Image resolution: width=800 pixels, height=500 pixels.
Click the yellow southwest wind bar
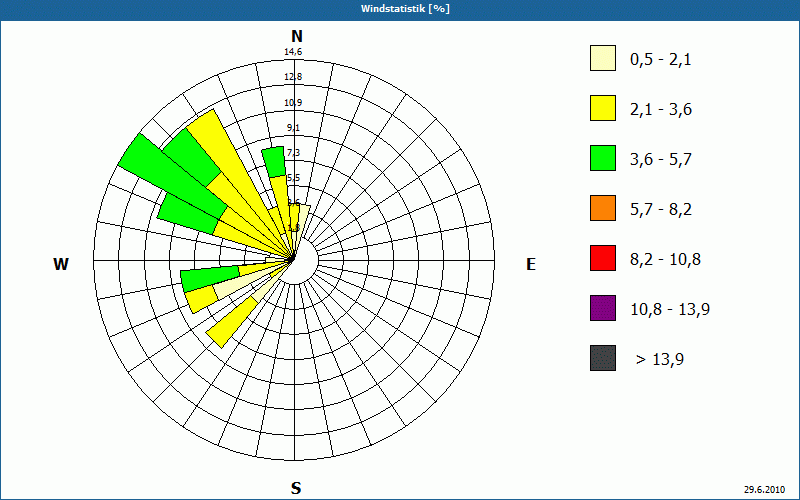232,323
